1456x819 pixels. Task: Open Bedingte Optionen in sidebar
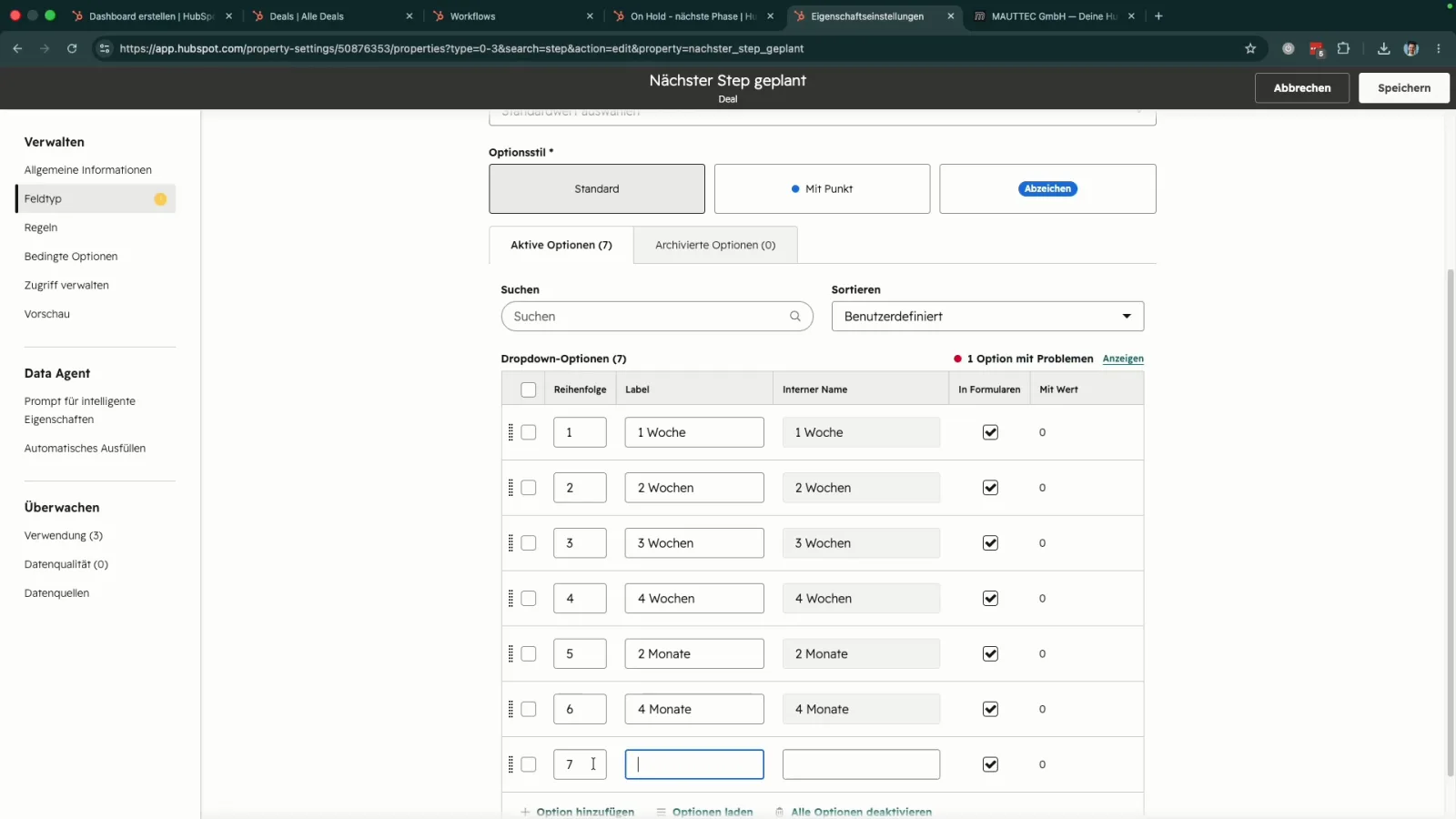pos(71,257)
